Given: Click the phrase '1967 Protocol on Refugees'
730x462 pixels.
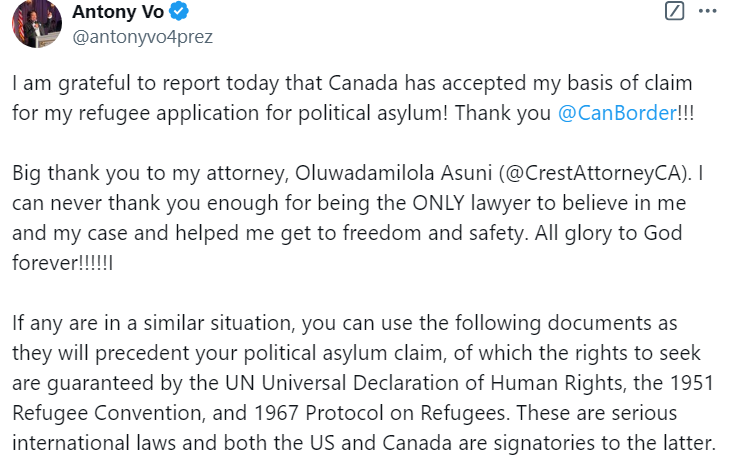Looking at the screenshot, I should coord(379,414).
